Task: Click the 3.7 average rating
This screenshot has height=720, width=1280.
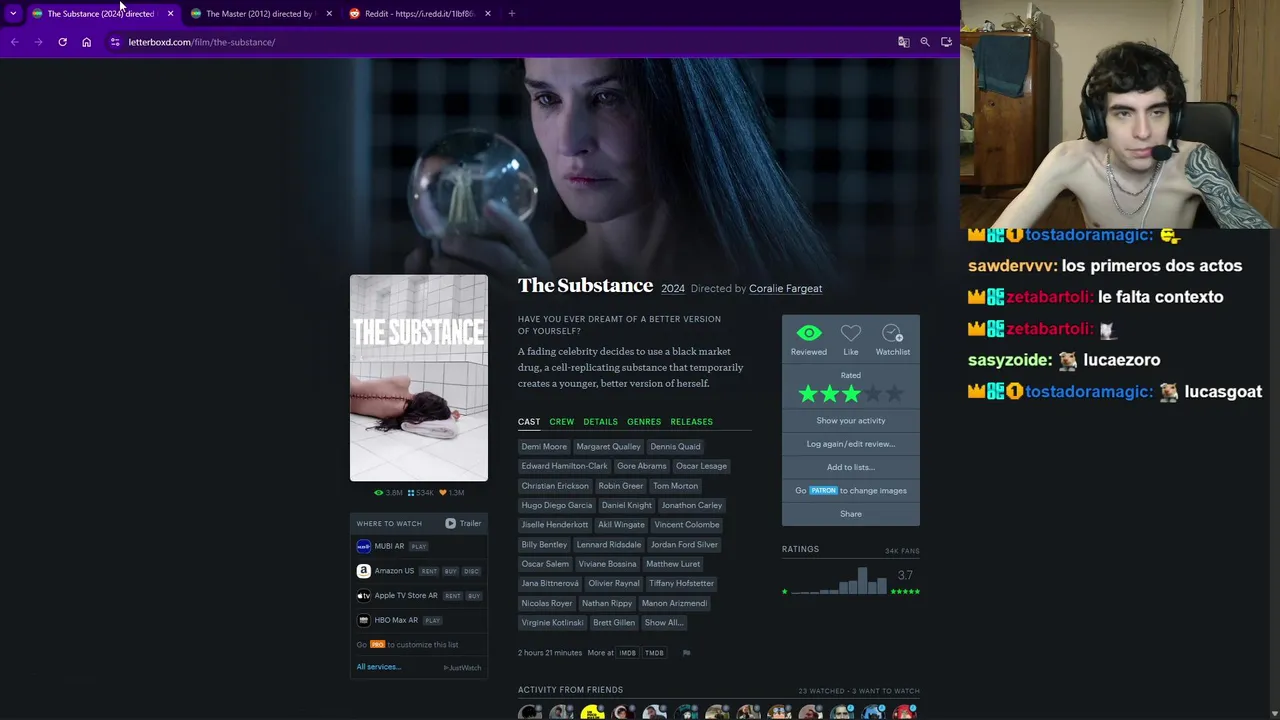Action: click(x=905, y=576)
